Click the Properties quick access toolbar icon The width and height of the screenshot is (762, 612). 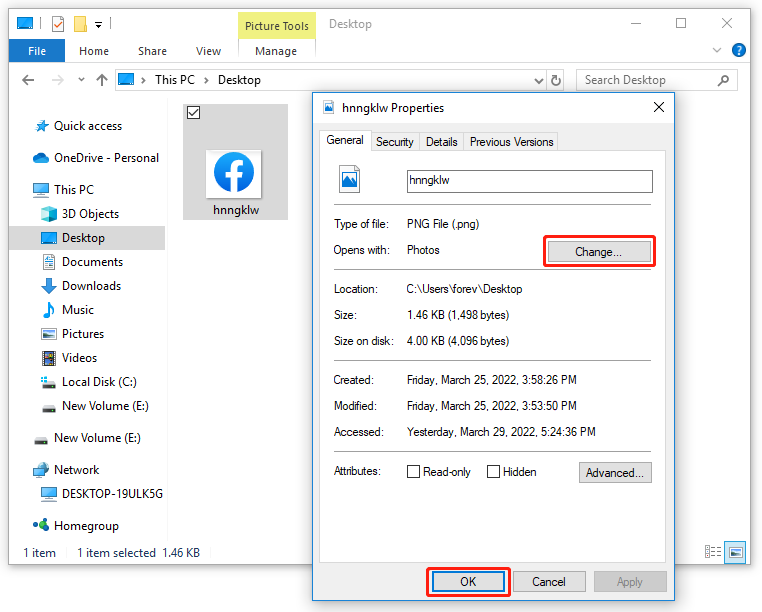pos(58,23)
